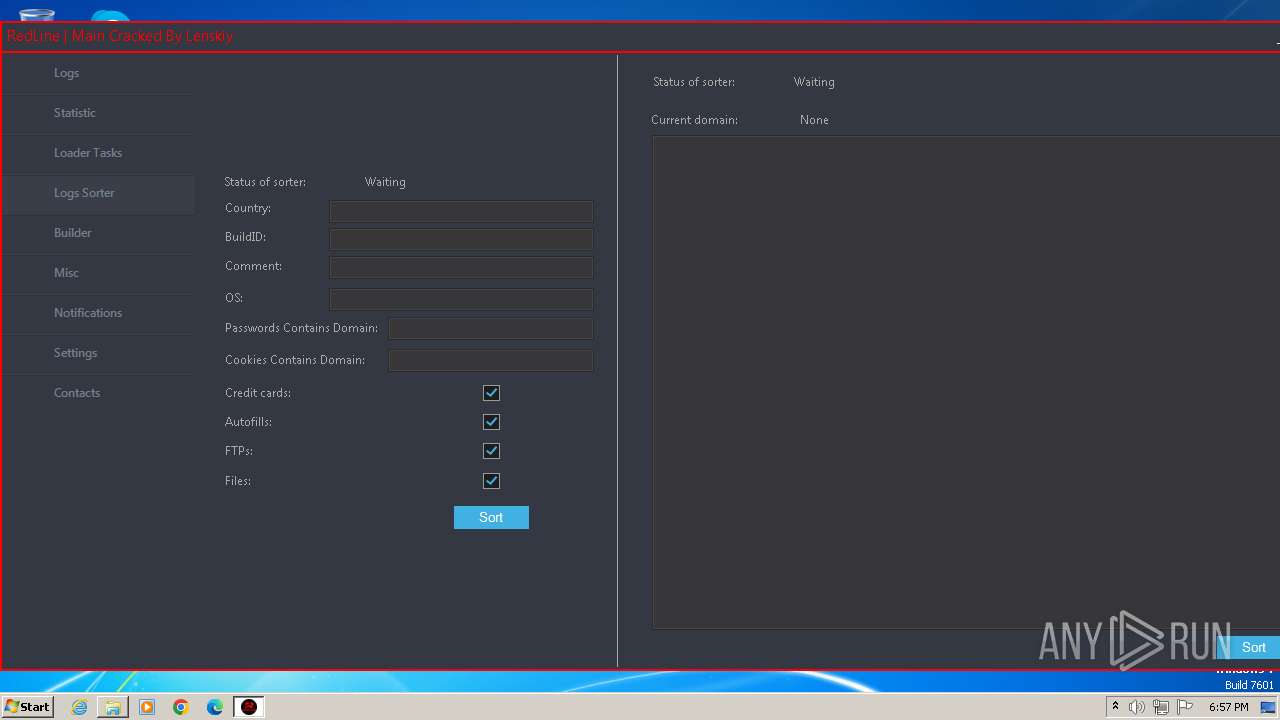This screenshot has width=1280, height=720.
Task: Uncheck the Autofills checkbox
Action: click(x=491, y=422)
